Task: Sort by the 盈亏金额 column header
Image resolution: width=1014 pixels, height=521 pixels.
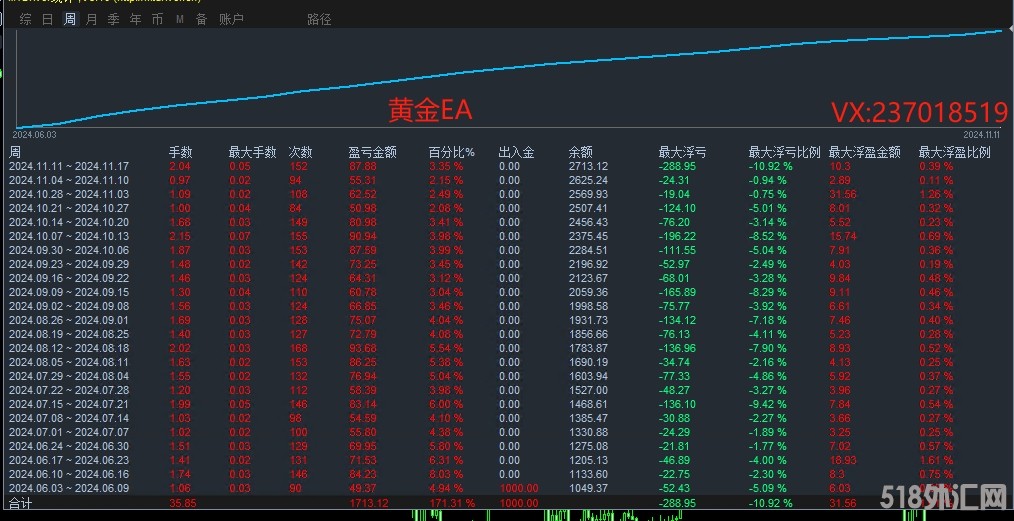Action: pyautogui.click(x=372, y=153)
